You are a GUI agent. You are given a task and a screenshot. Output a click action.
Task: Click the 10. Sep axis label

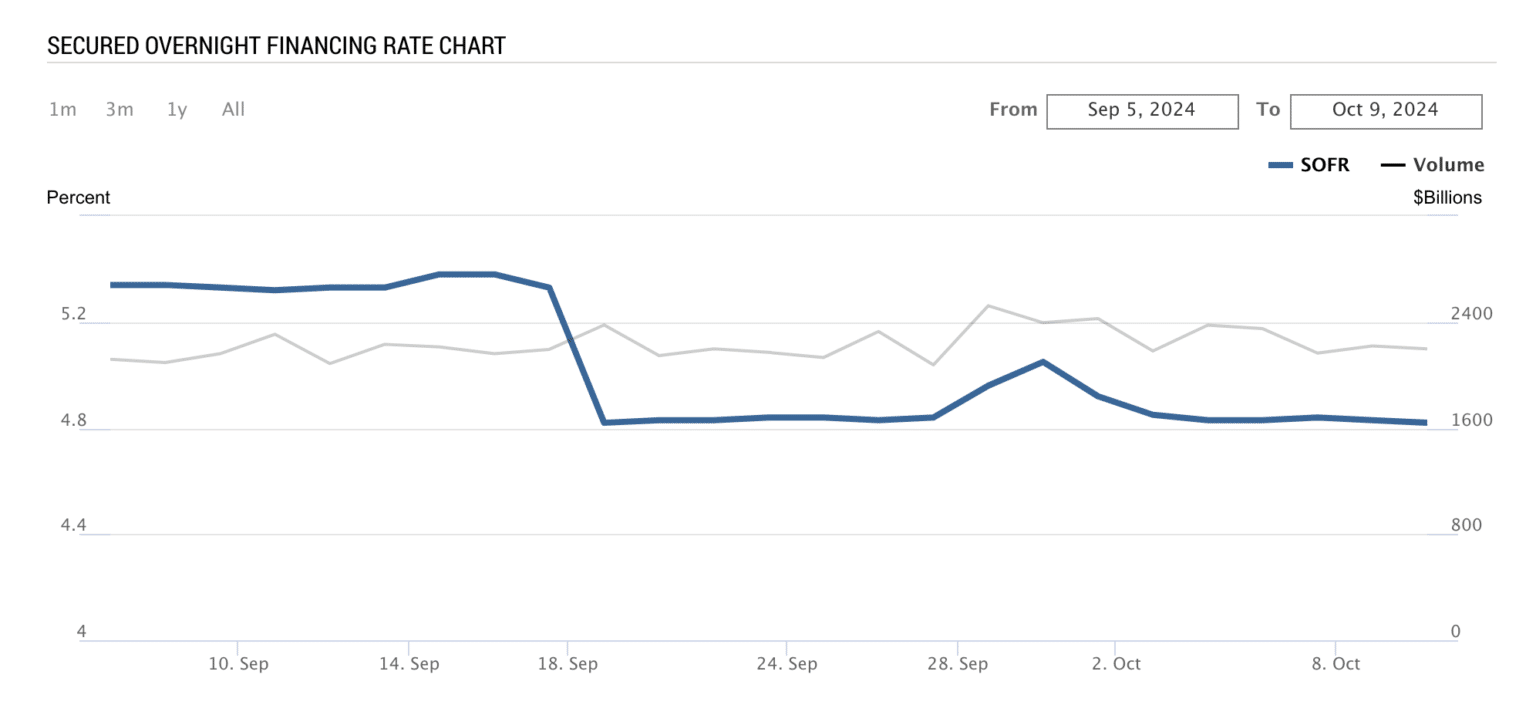click(237, 664)
